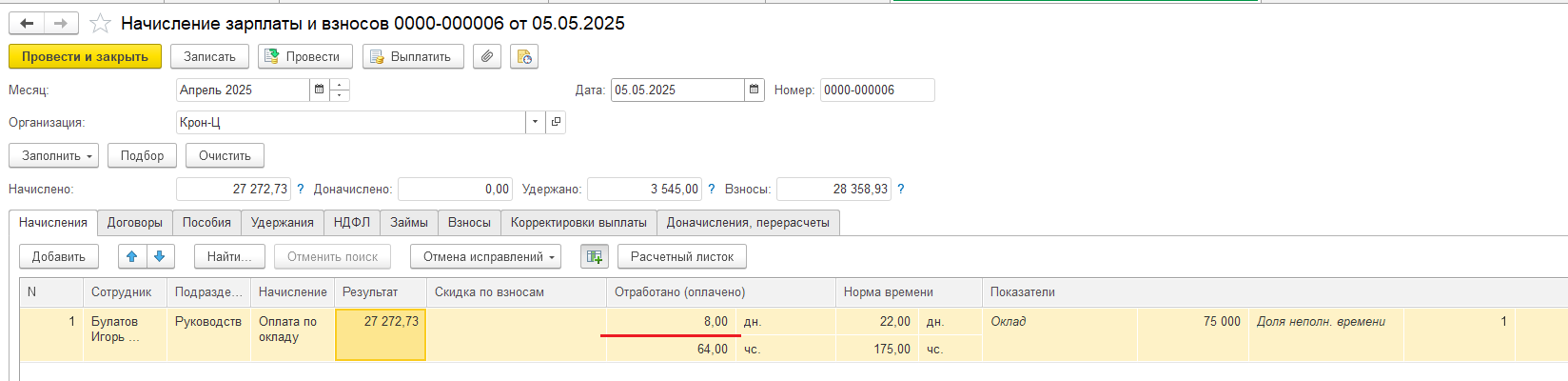Click the back navigation arrow
This screenshot has height=381, width=1568.
tap(27, 23)
